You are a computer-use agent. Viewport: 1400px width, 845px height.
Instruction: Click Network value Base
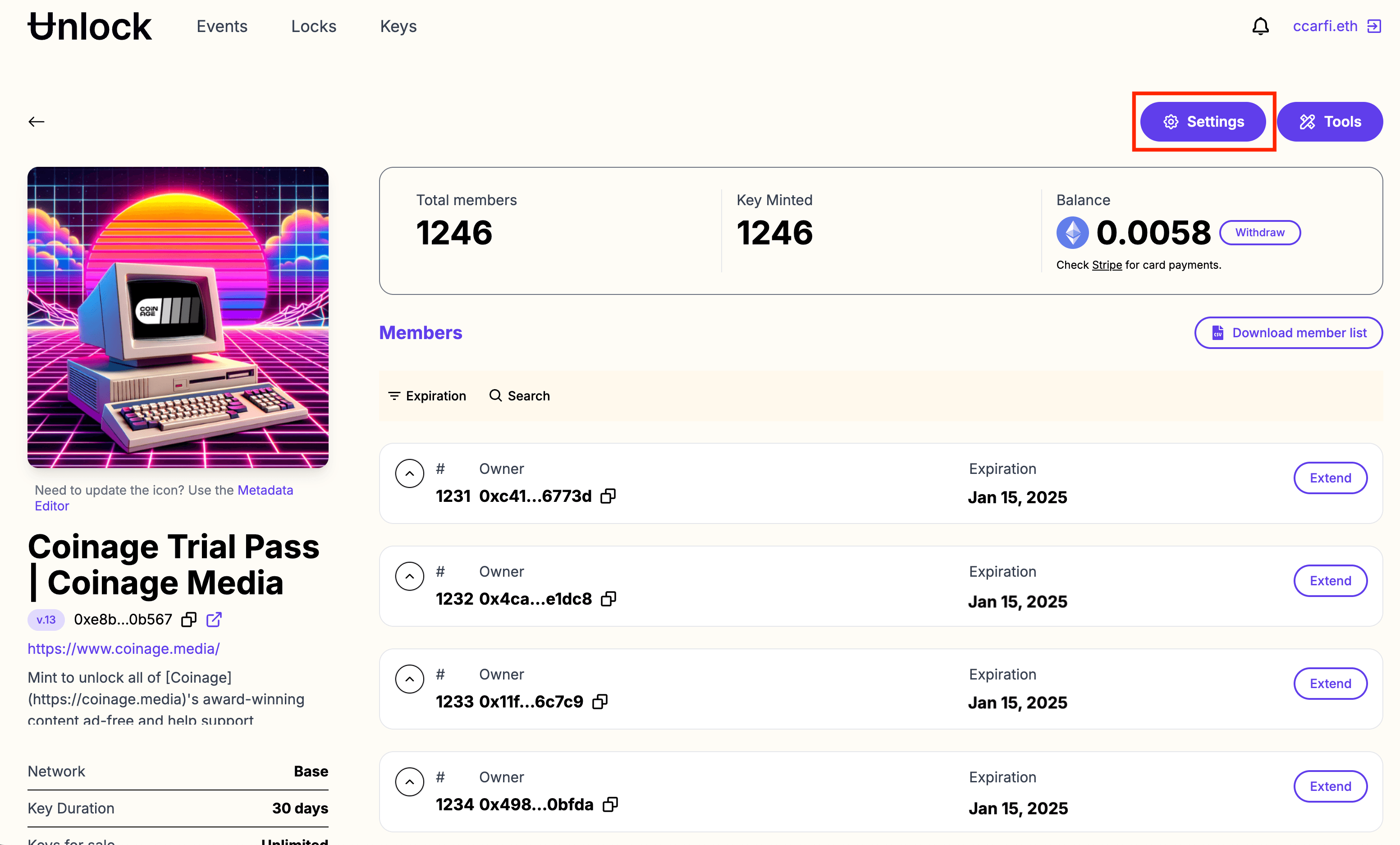coord(311,771)
